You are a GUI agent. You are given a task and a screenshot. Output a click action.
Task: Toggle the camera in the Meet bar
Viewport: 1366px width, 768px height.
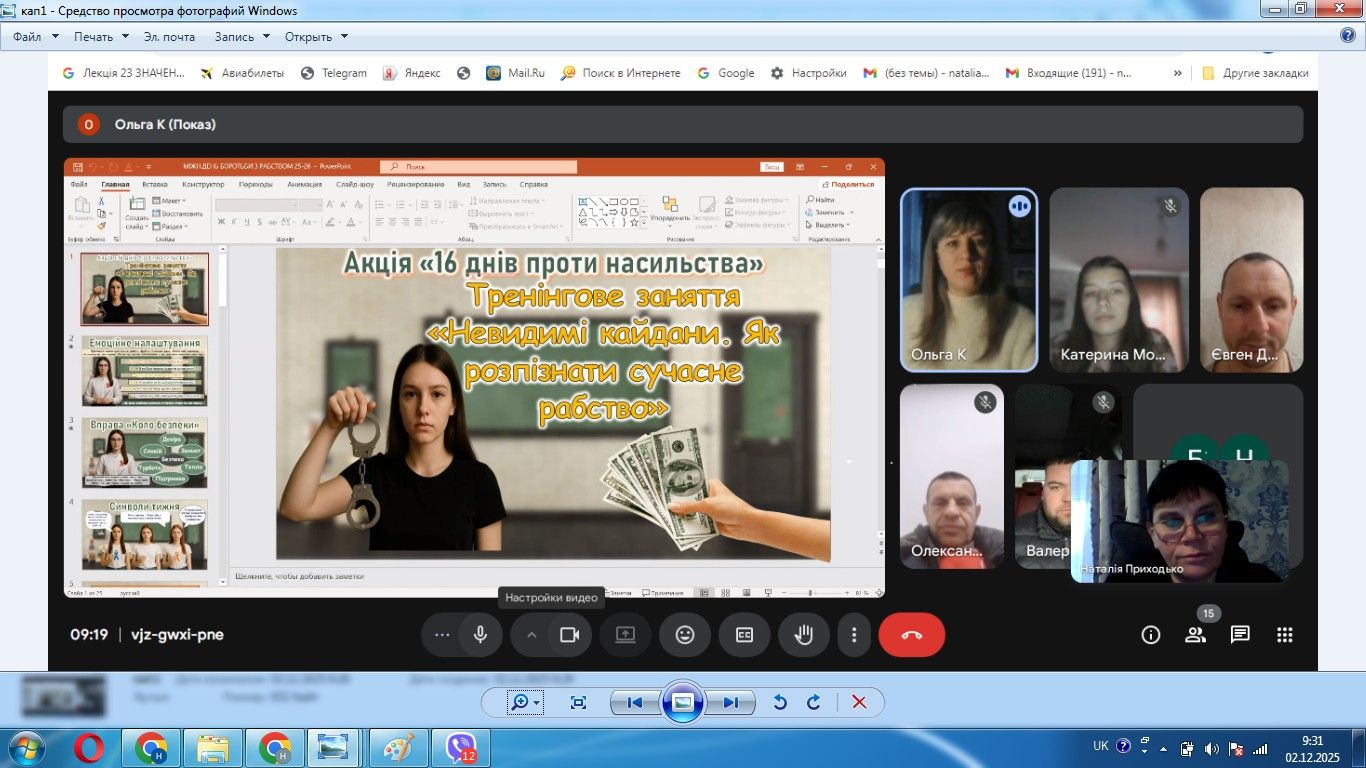569,635
